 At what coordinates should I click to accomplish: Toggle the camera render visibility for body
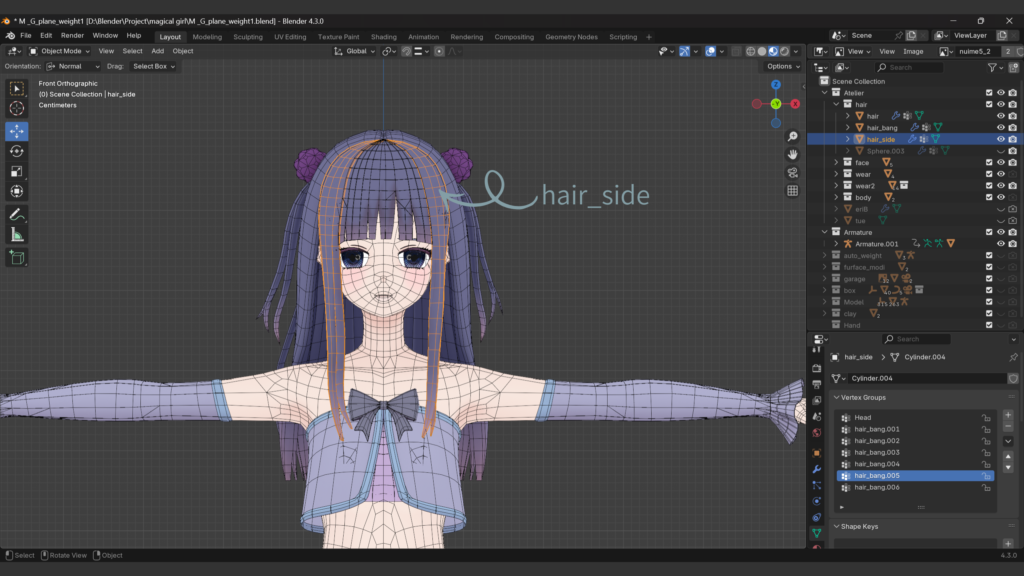click(1011, 197)
